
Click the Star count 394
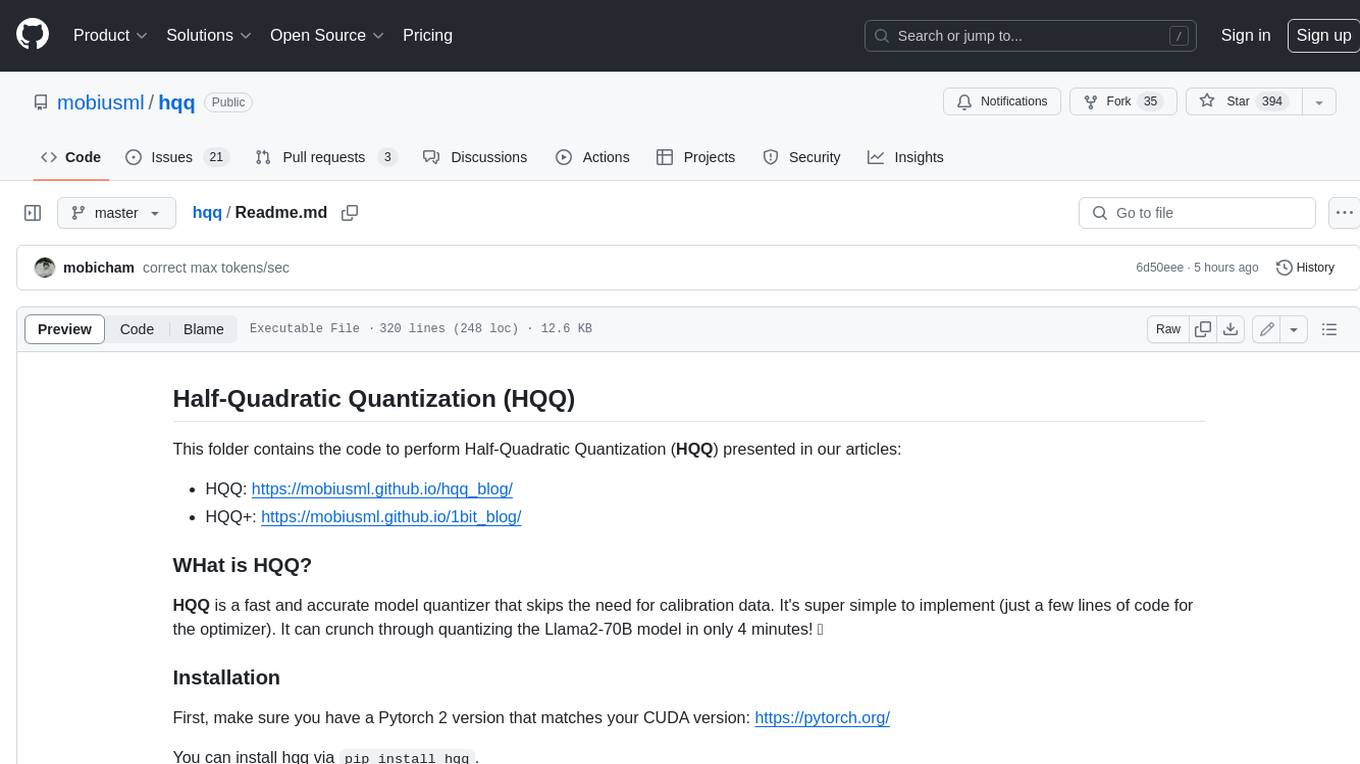[x=1272, y=101]
